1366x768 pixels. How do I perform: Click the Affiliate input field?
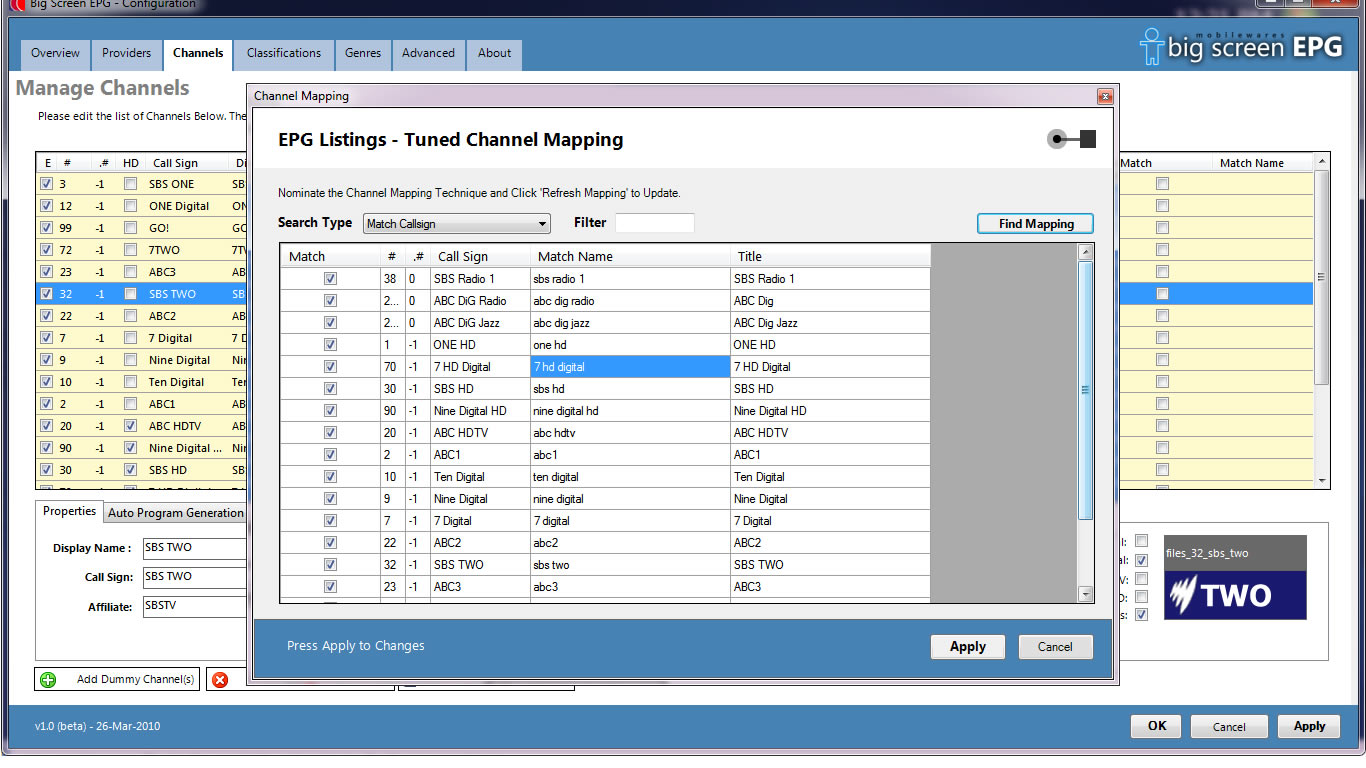(x=195, y=606)
